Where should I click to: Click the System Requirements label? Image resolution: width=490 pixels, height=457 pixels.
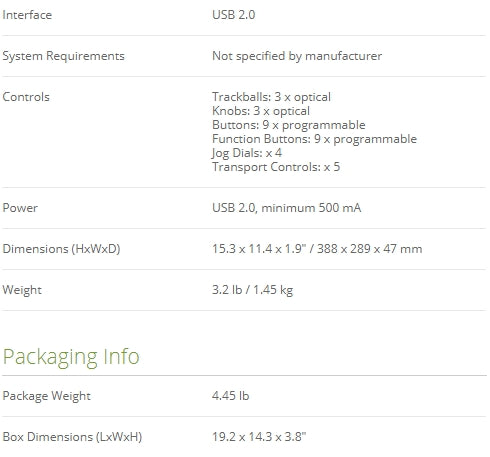63,56
